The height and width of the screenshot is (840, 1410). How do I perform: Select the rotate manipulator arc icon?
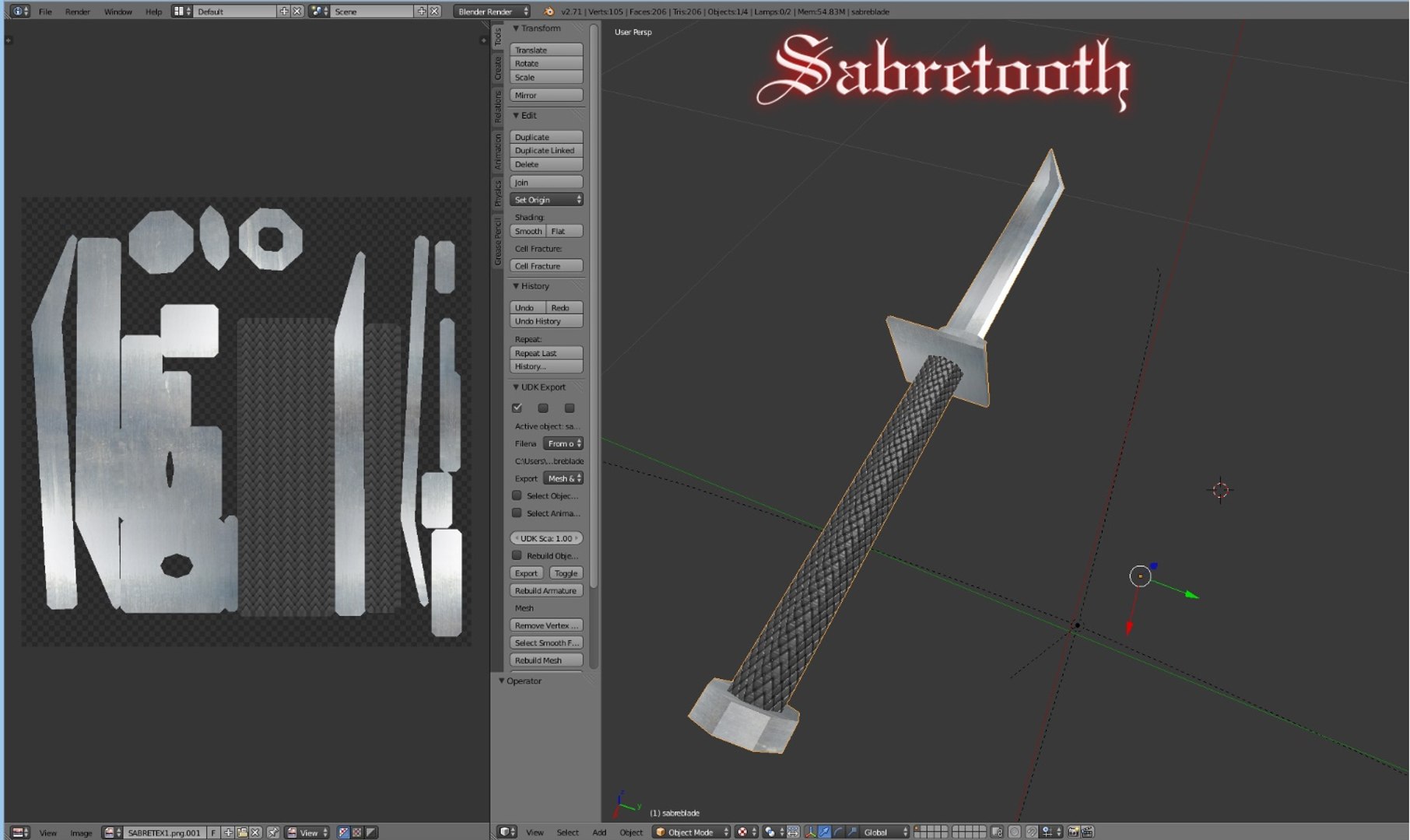coord(838,832)
